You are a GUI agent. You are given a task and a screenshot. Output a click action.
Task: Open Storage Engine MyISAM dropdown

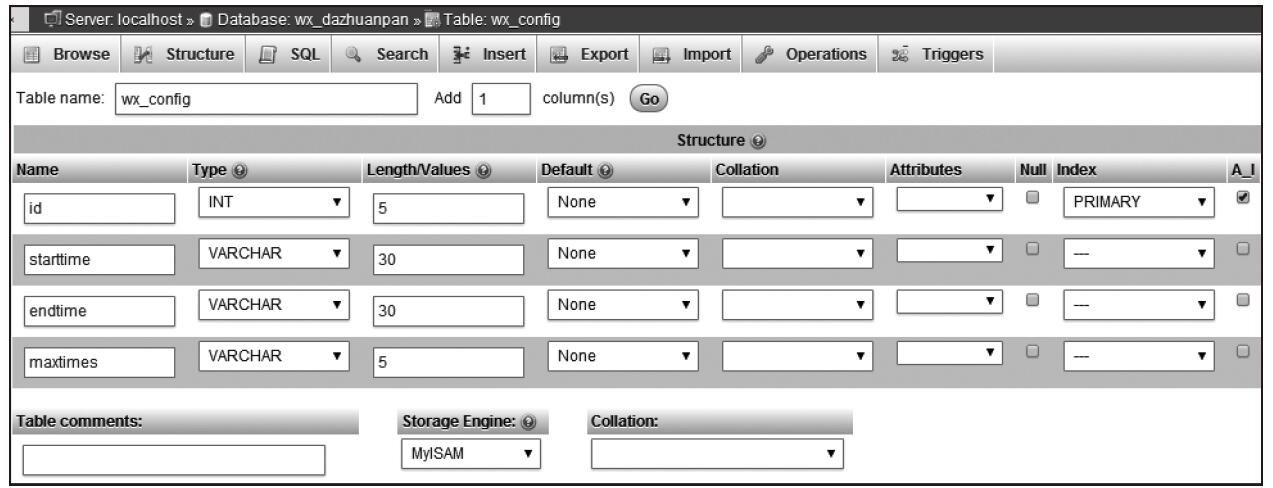point(469,454)
